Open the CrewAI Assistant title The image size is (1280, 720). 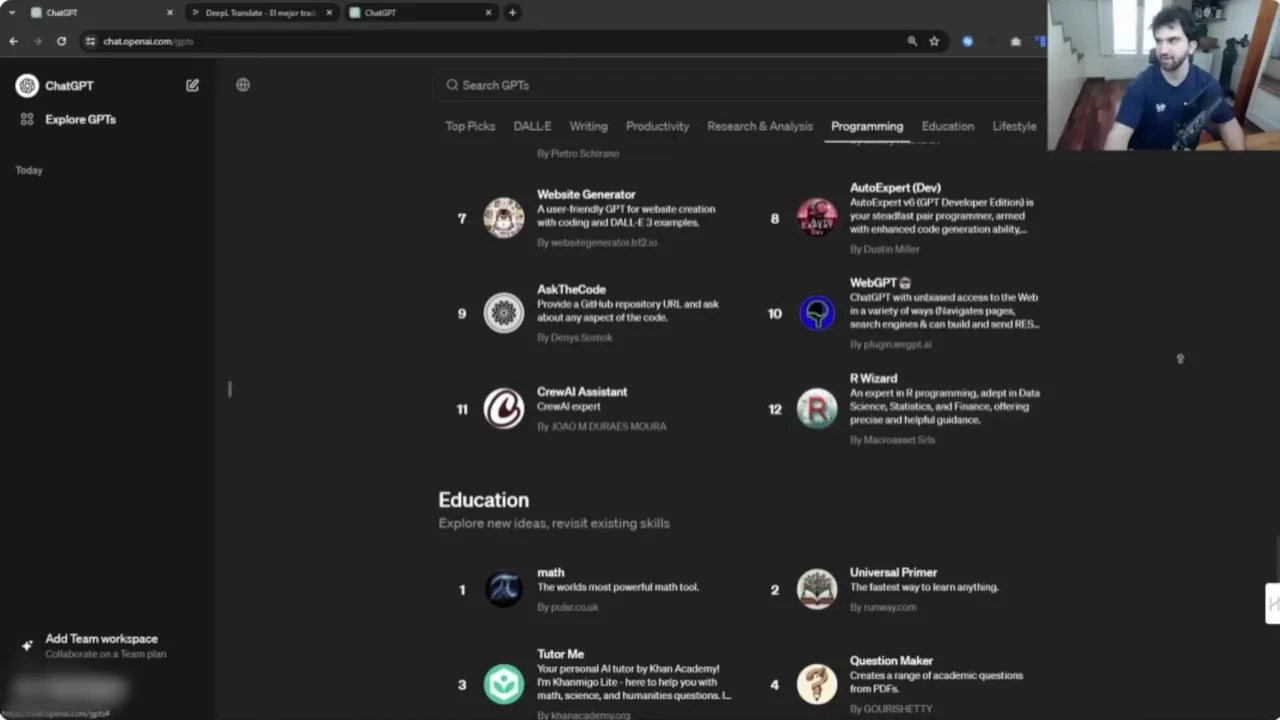click(x=582, y=391)
